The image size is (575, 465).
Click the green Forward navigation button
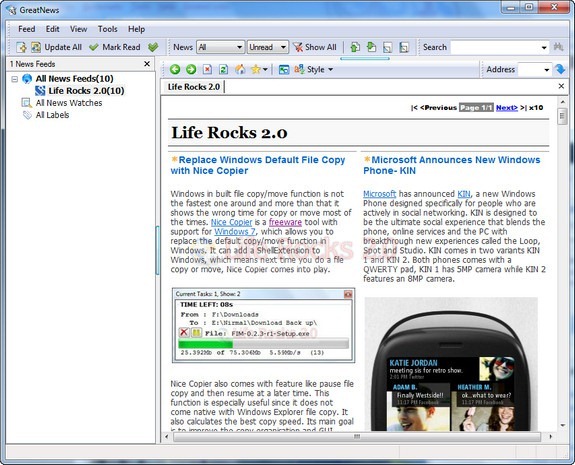(x=191, y=69)
